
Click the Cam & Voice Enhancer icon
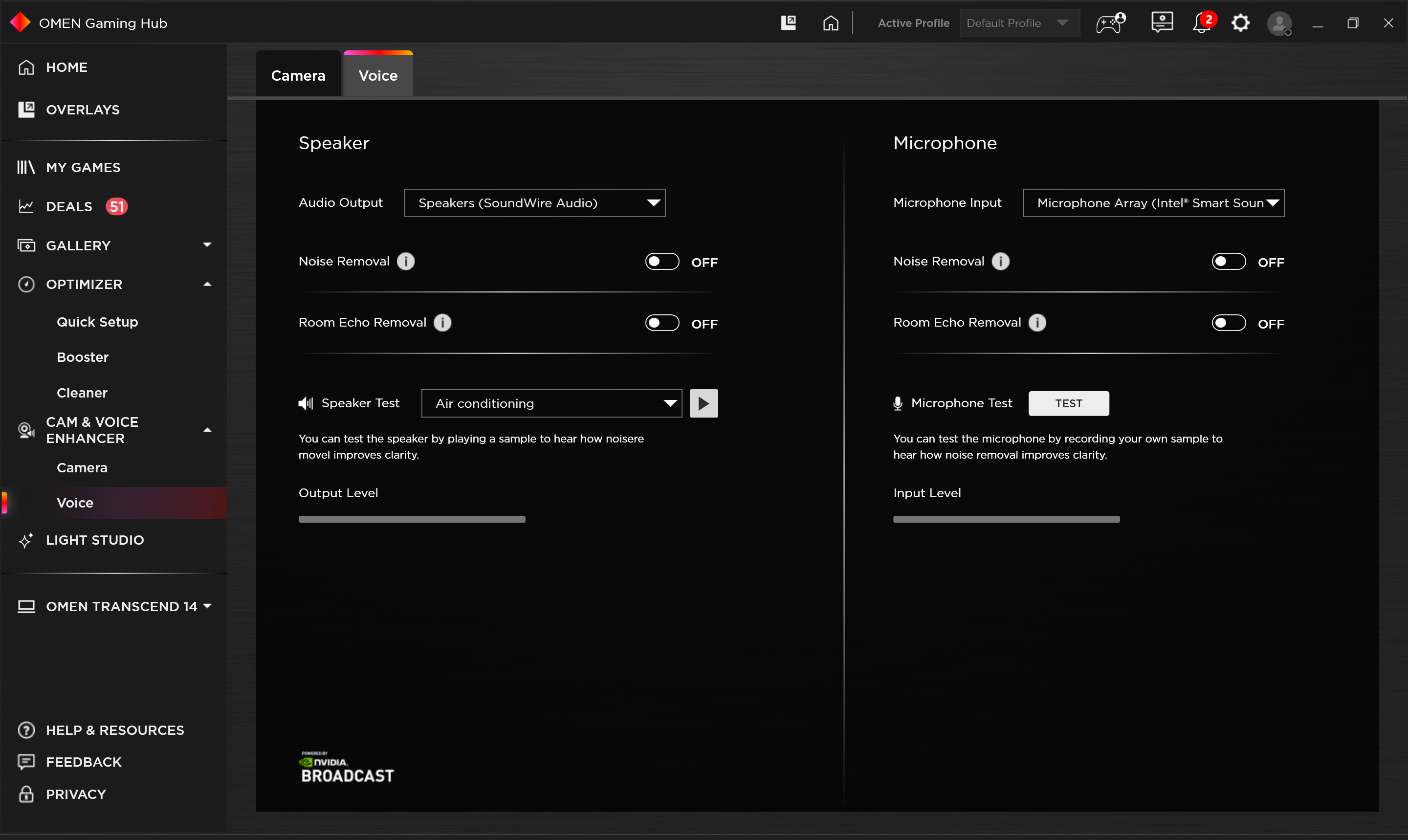tap(26, 430)
